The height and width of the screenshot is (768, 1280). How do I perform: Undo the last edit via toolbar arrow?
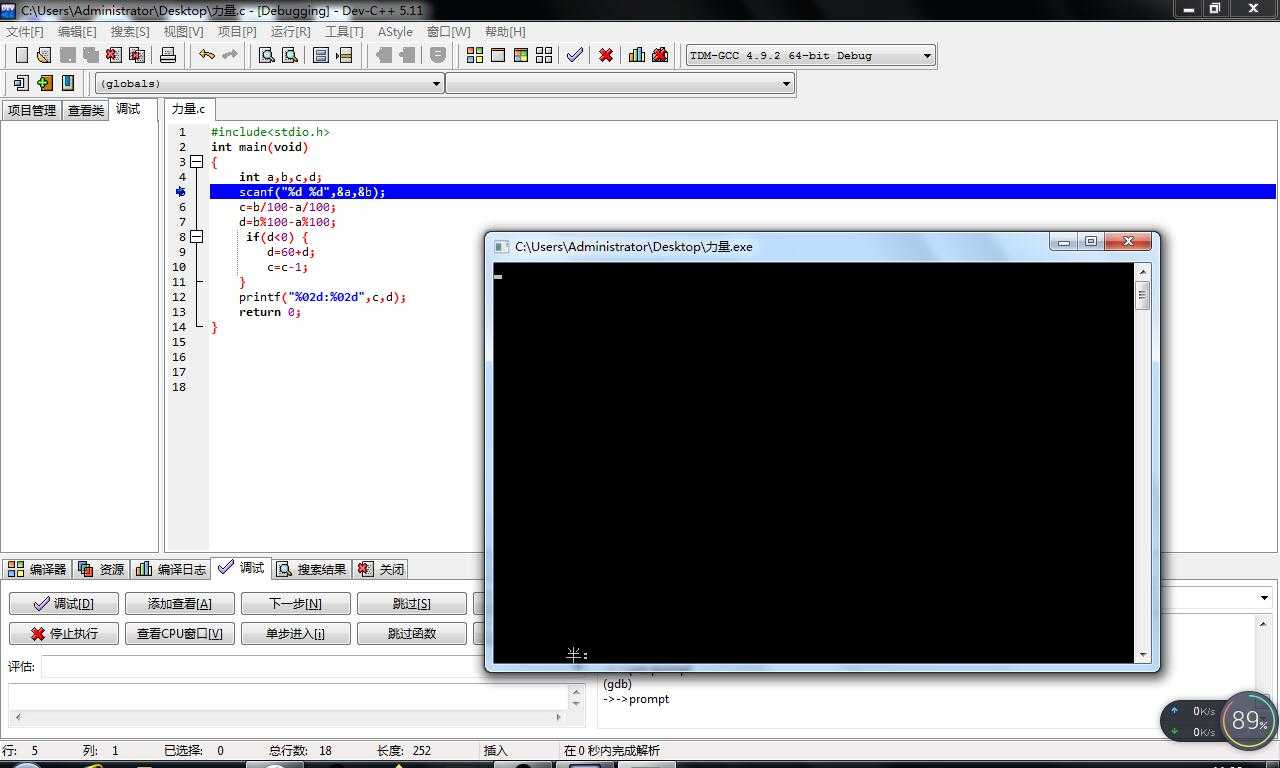click(206, 55)
